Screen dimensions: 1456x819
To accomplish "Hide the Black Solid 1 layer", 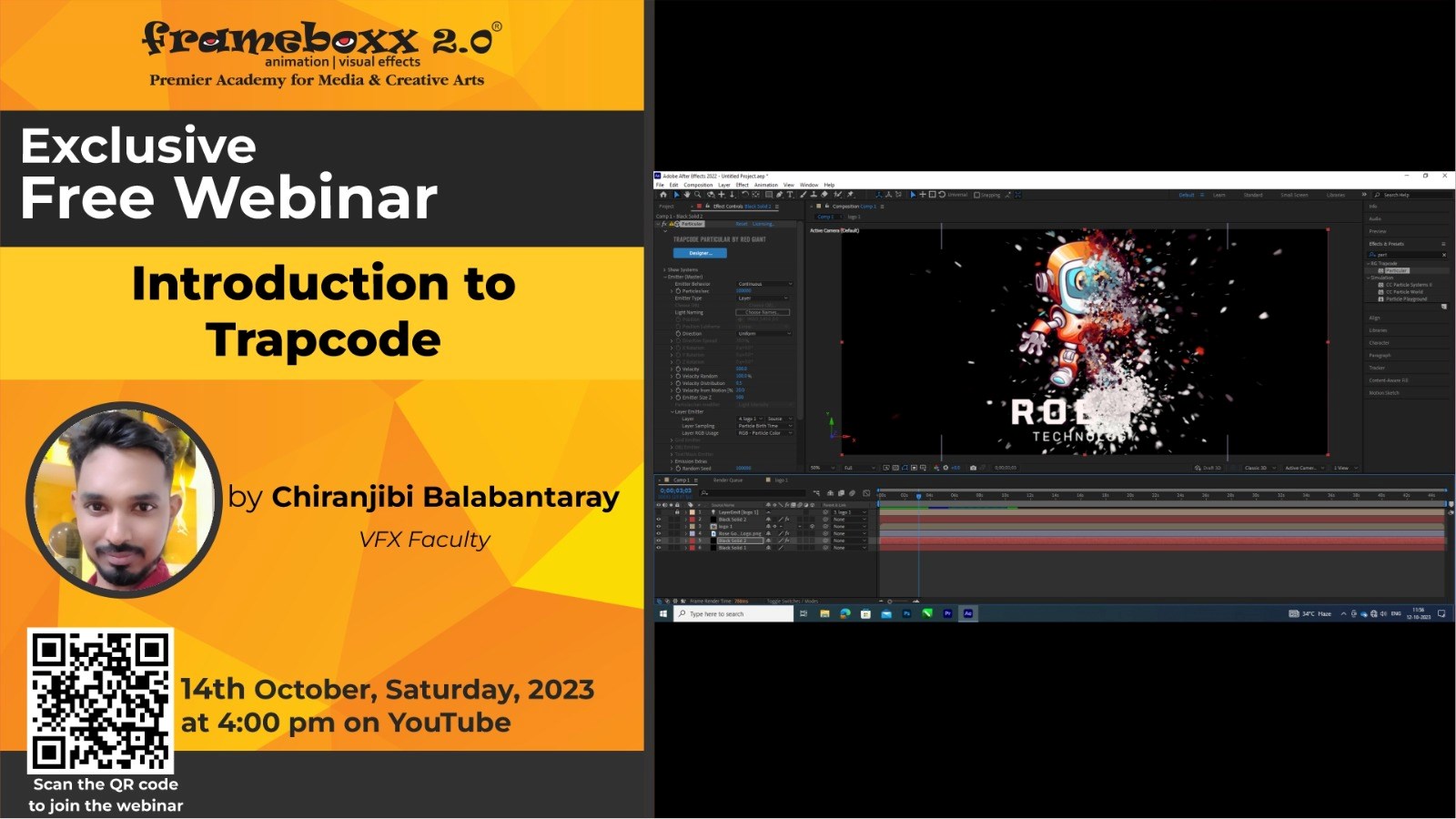I will click(x=659, y=548).
